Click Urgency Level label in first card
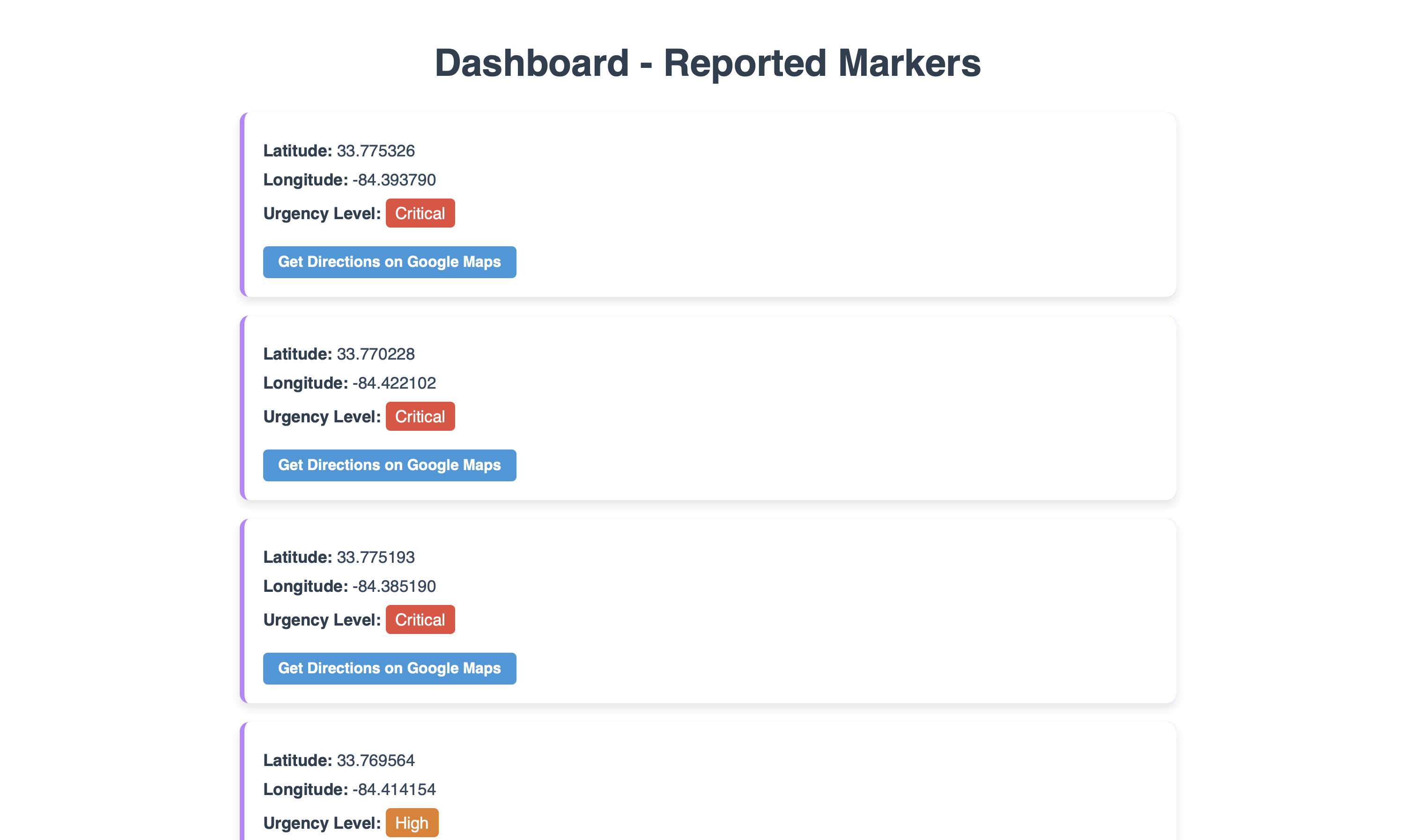 coord(322,214)
